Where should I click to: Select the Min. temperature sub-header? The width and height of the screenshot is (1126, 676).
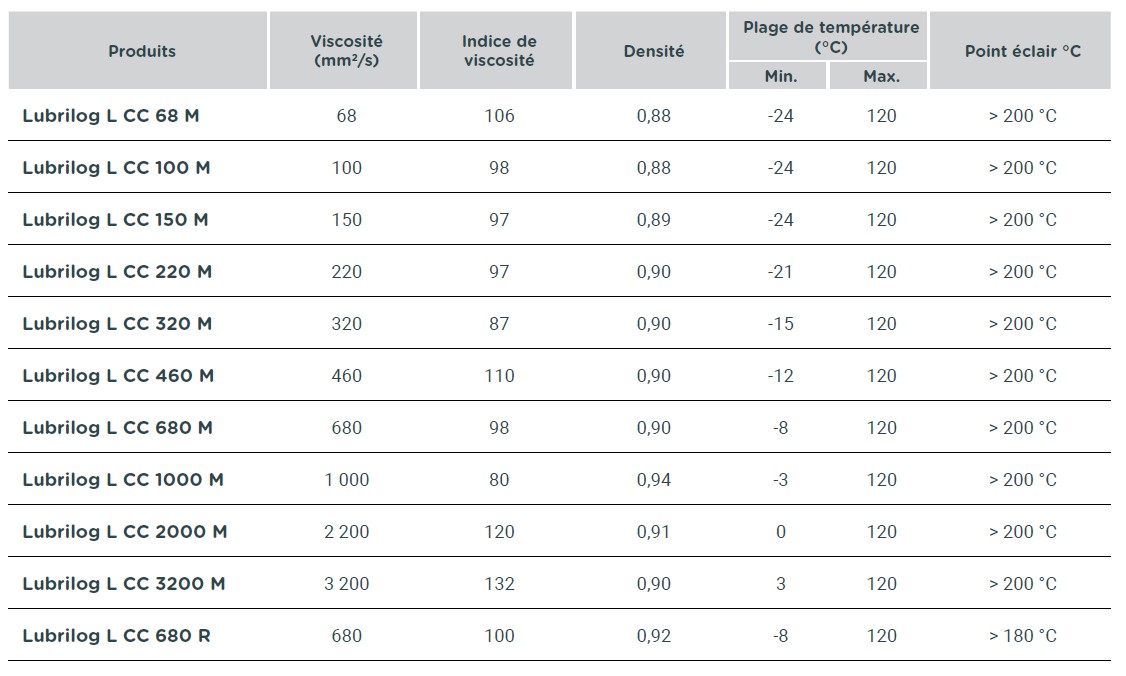pos(781,76)
